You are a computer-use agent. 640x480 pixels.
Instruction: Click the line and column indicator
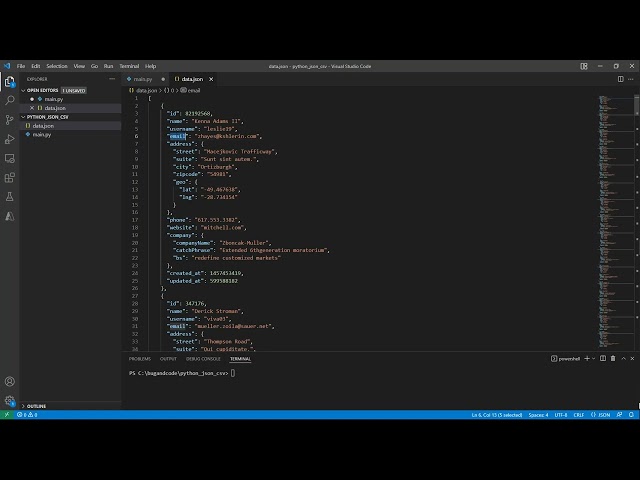[497, 415]
